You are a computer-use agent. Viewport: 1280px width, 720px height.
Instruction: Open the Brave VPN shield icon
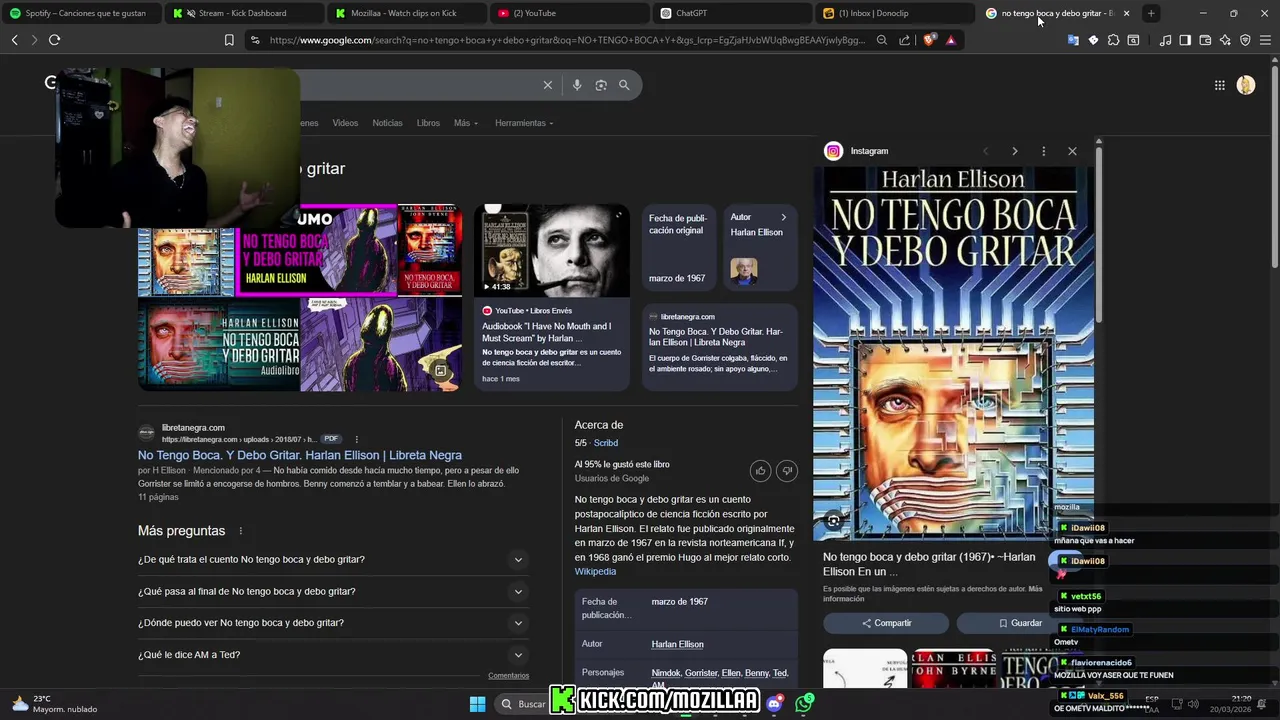coord(1245,40)
